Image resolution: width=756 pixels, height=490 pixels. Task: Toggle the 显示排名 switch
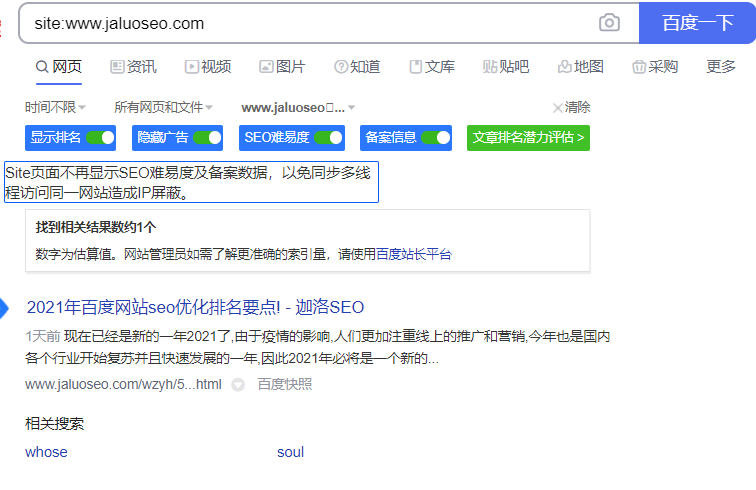100,138
